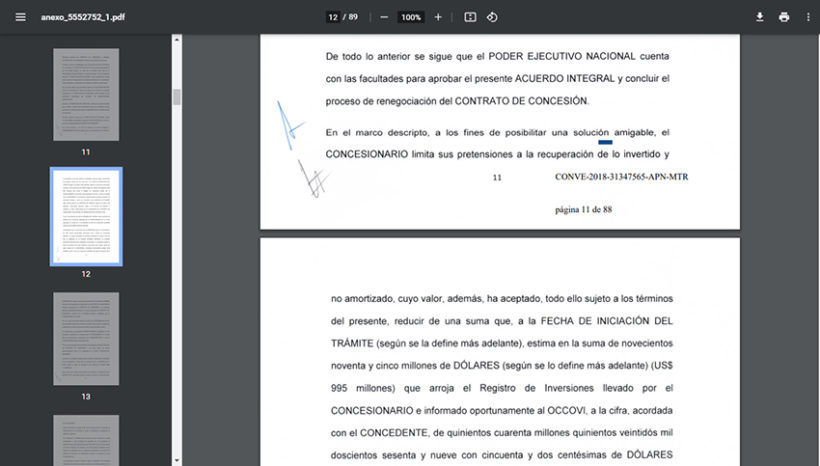The width and height of the screenshot is (820, 466).
Task: Open page 13 thumbnail in sidebar
Action: click(x=86, y=339)
